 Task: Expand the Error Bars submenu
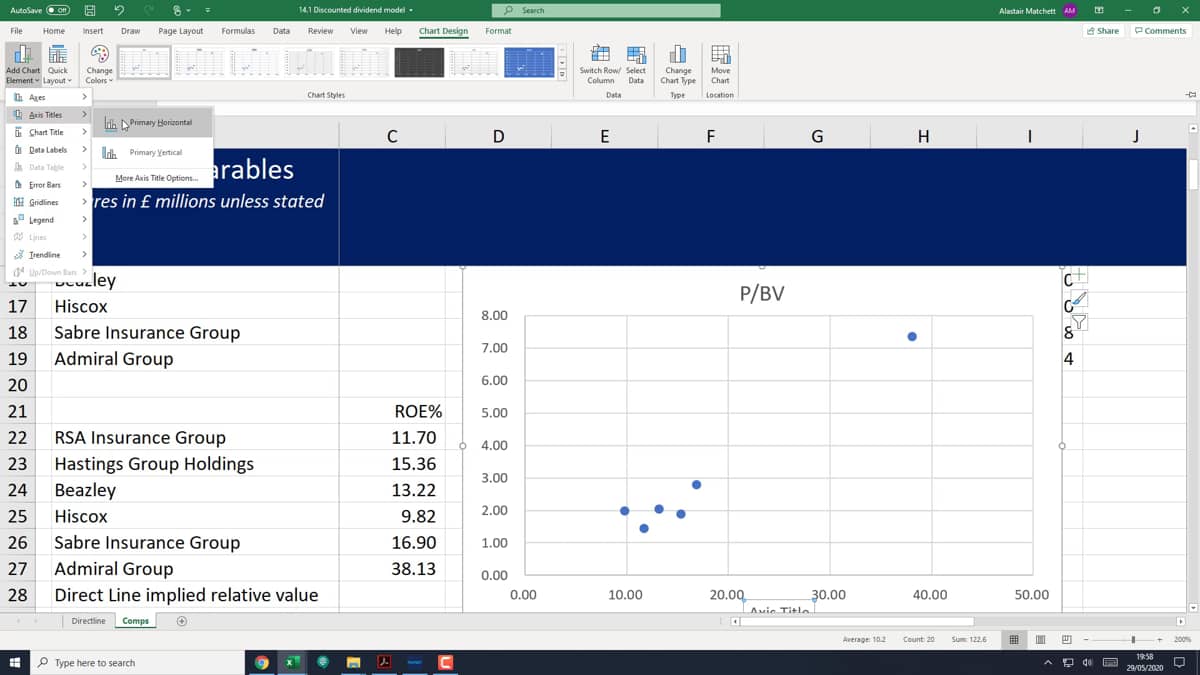pos(47,185)
